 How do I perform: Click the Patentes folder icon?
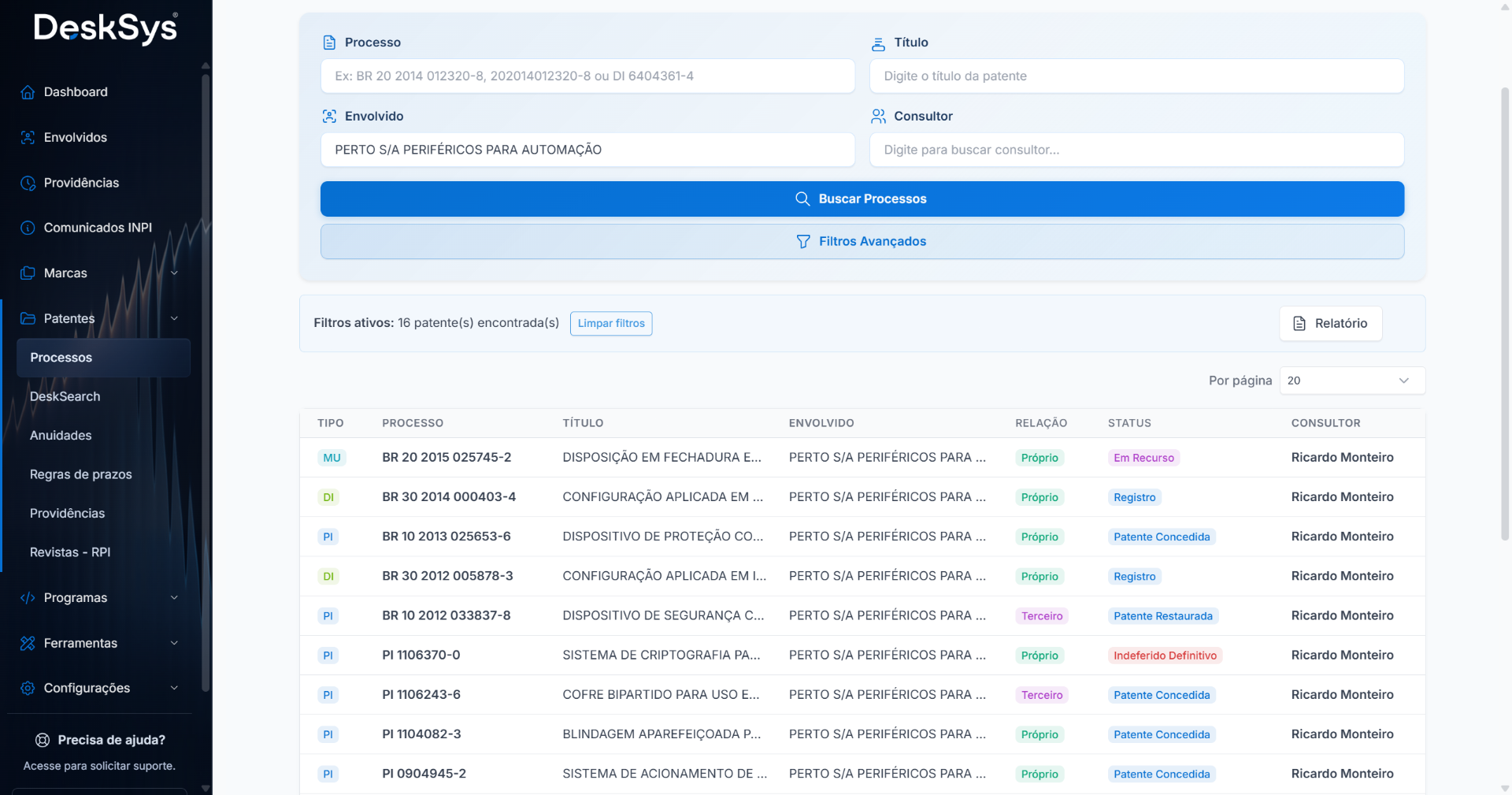28,318
